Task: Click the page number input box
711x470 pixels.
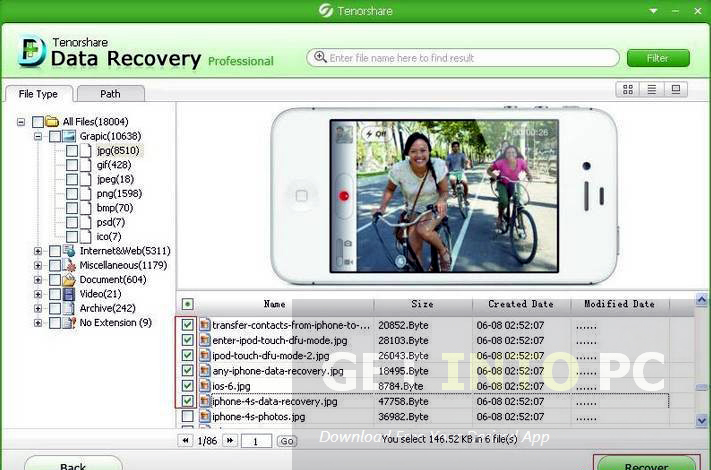Action: [257, 441]
